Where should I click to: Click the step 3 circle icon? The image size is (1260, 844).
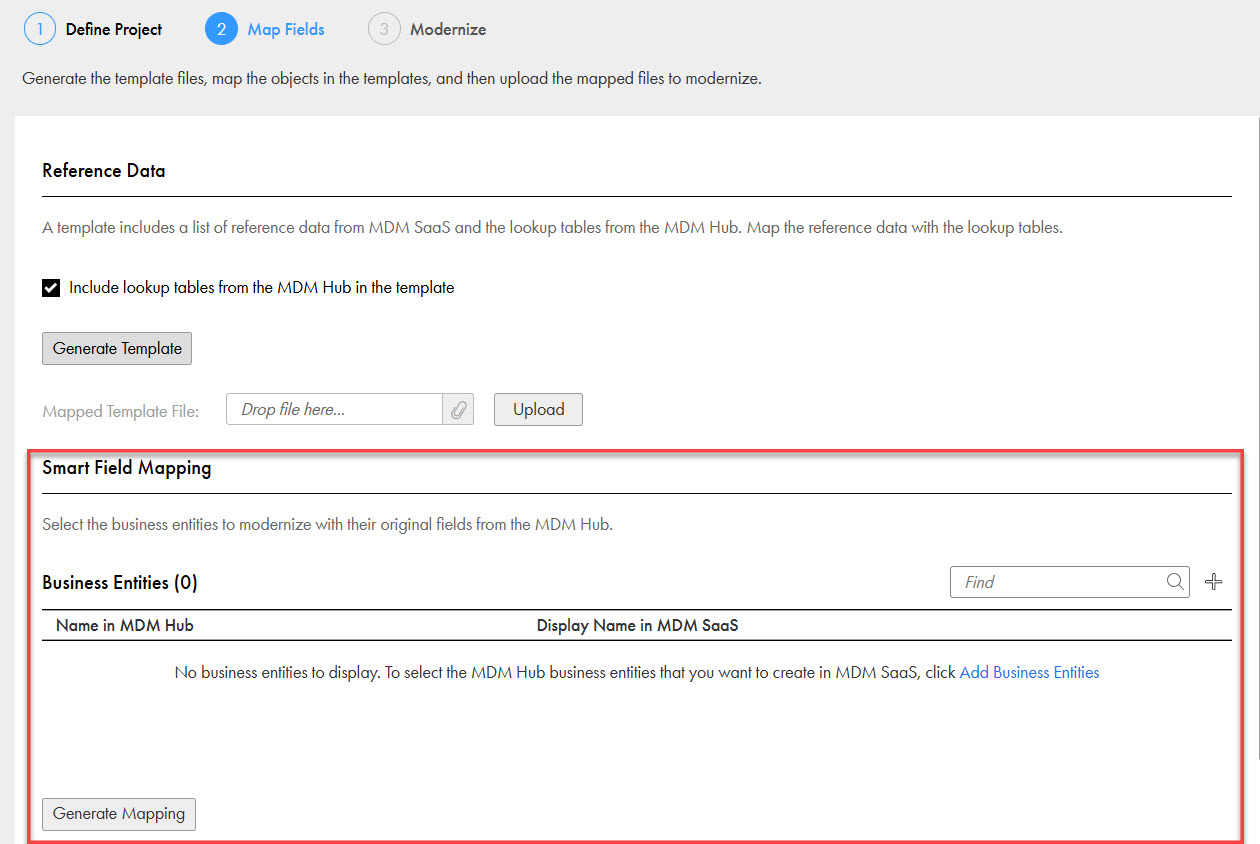pyautogui.click(x=384, y=29)
